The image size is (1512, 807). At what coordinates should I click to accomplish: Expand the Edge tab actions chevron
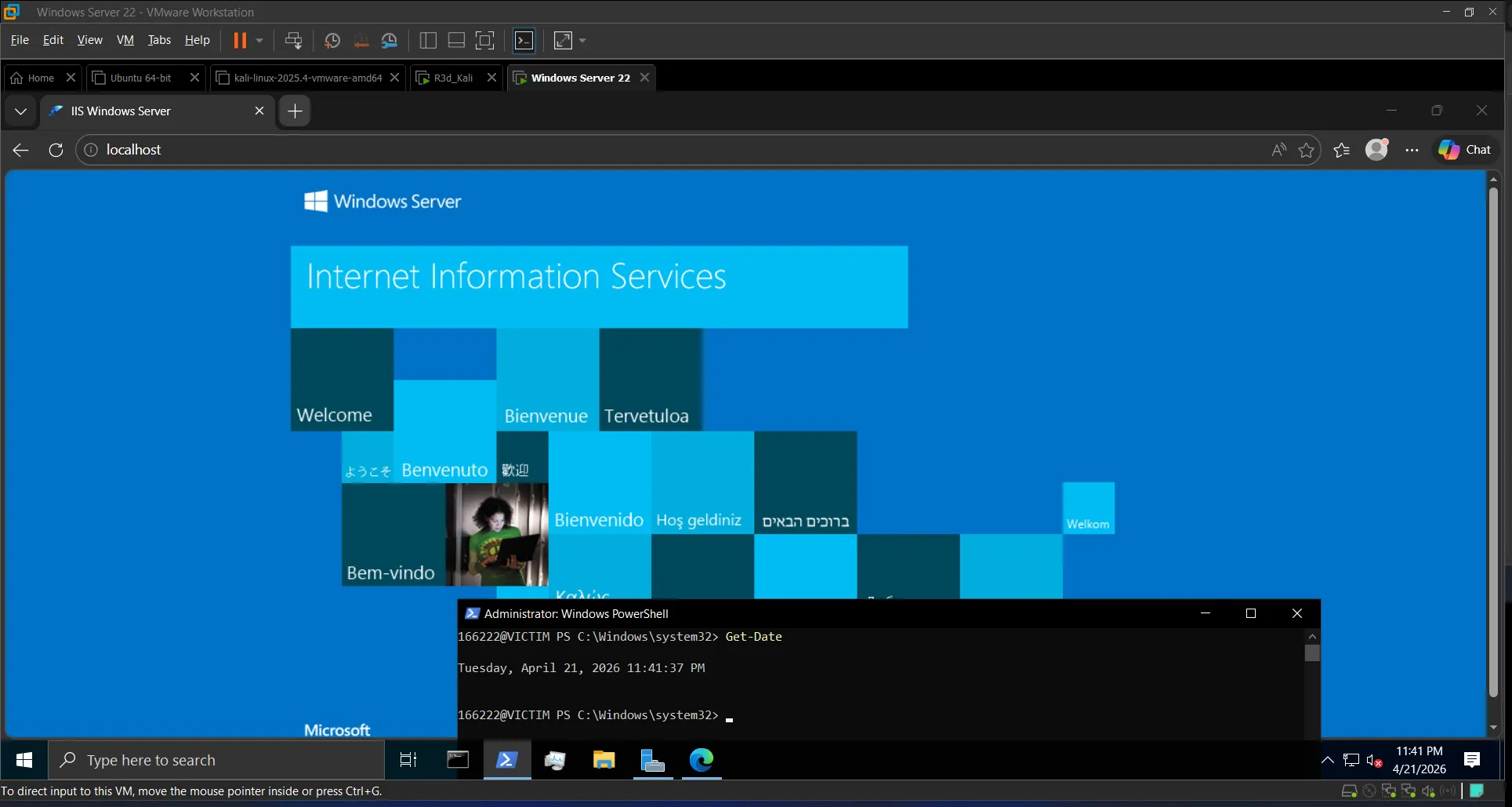pyautogui.click(x=21, y=111)
